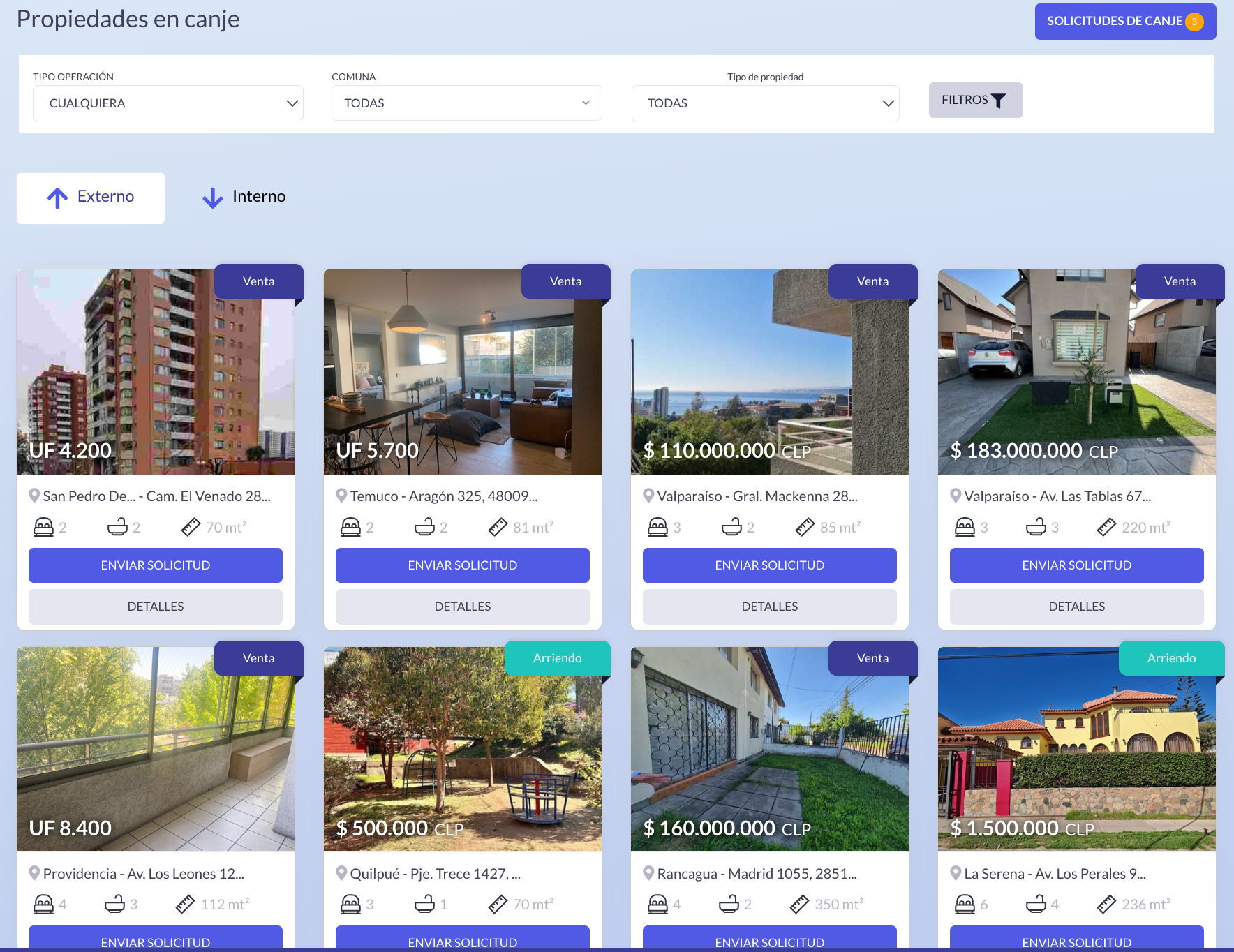This screenshot has height=952, width=1234.
Task: Send request for Quilpué Pje. Trece property
Action: (x=463, y=937)
